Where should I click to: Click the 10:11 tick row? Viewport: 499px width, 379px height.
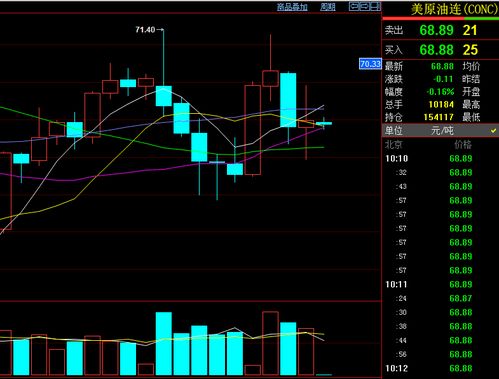point(440,284)
